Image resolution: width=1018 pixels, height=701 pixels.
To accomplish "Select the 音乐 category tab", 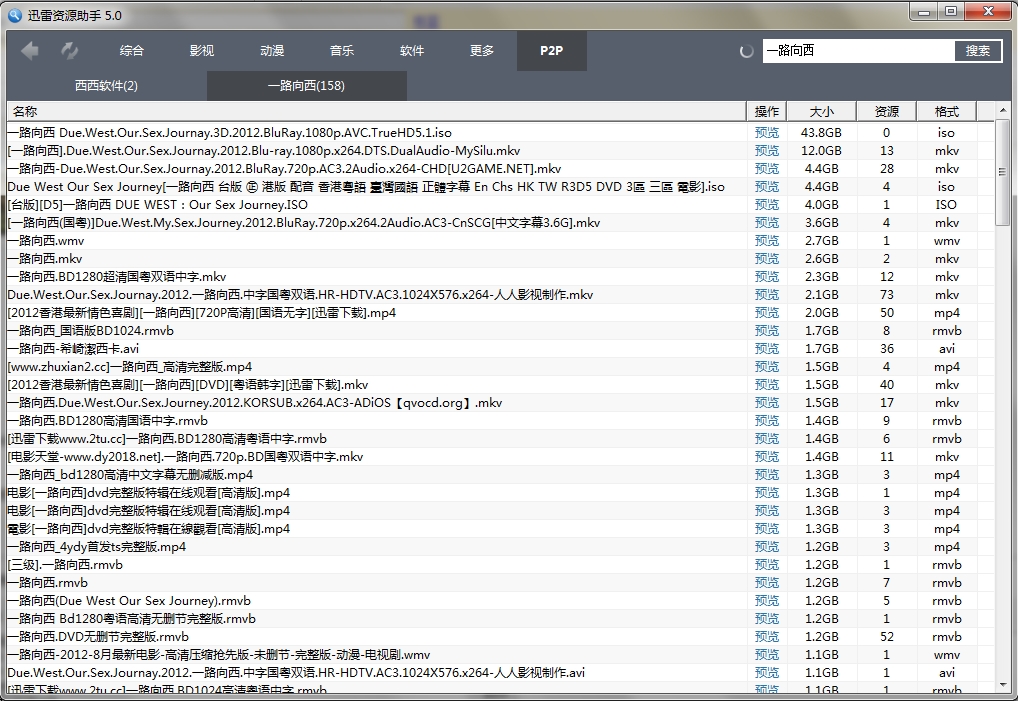I will 342,51.
